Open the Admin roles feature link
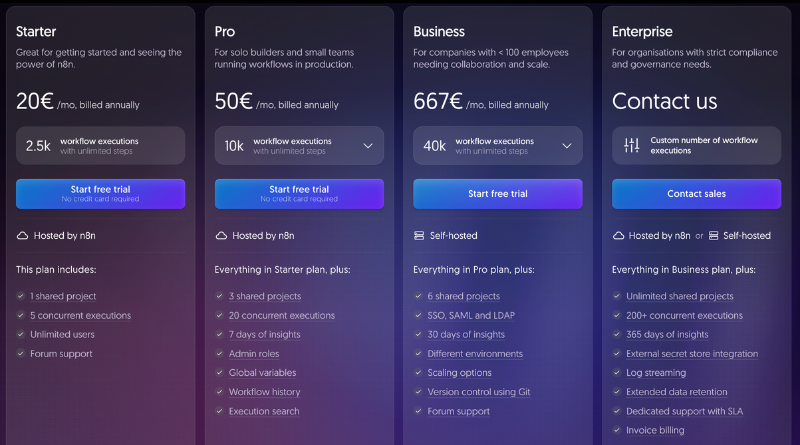 254,354
